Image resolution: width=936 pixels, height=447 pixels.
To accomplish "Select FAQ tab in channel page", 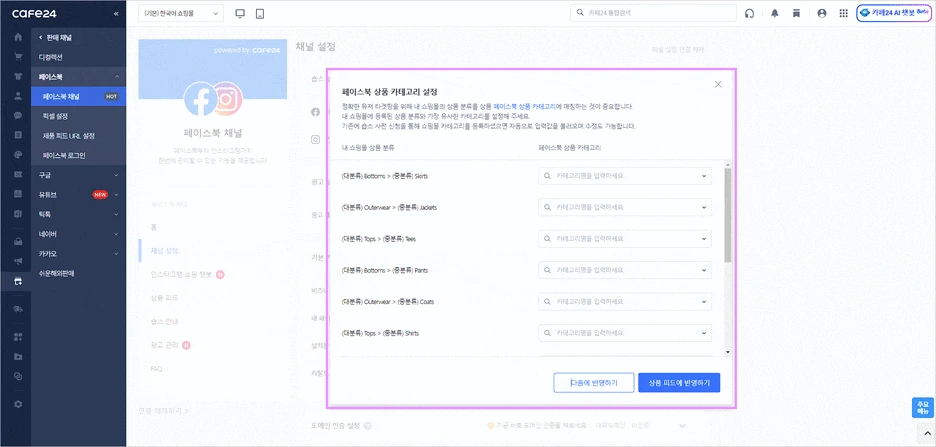I will coord(156,369).
